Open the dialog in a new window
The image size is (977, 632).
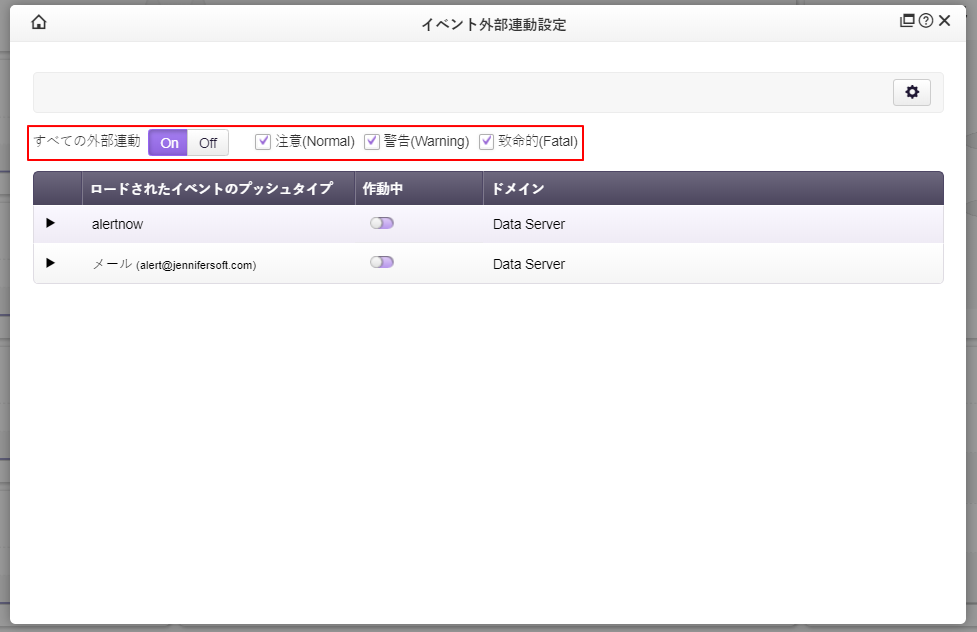coord(907,21)
